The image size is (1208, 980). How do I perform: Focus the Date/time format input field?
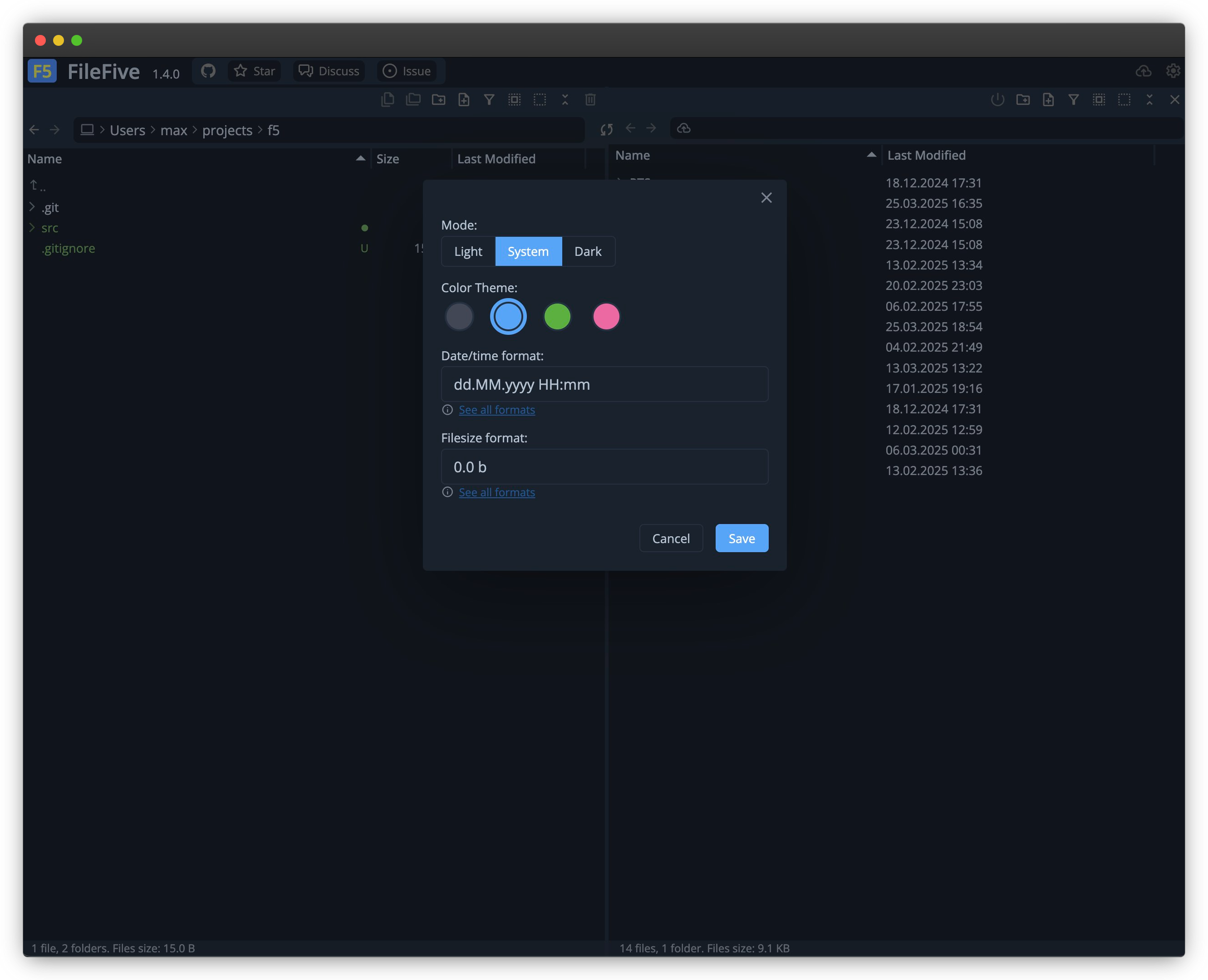[604, 384]
